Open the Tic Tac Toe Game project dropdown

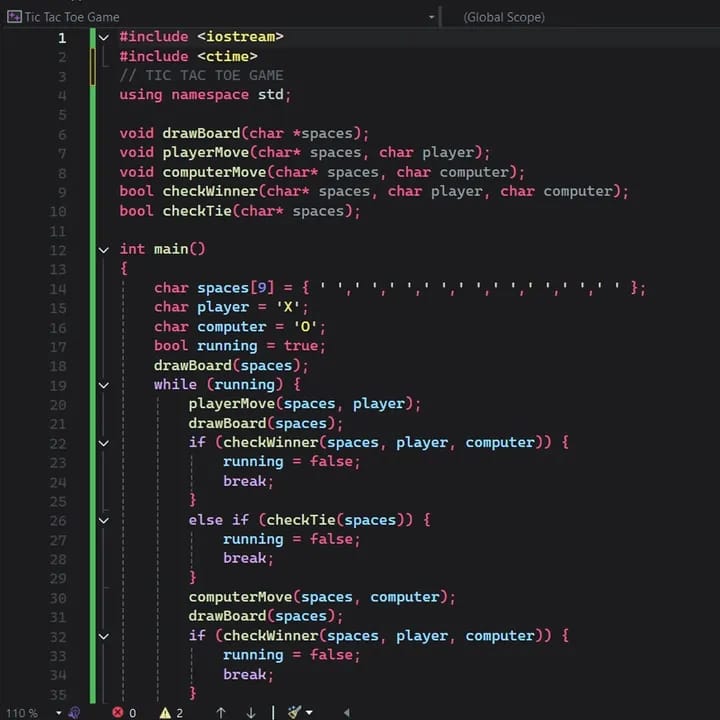coord(431,17)
